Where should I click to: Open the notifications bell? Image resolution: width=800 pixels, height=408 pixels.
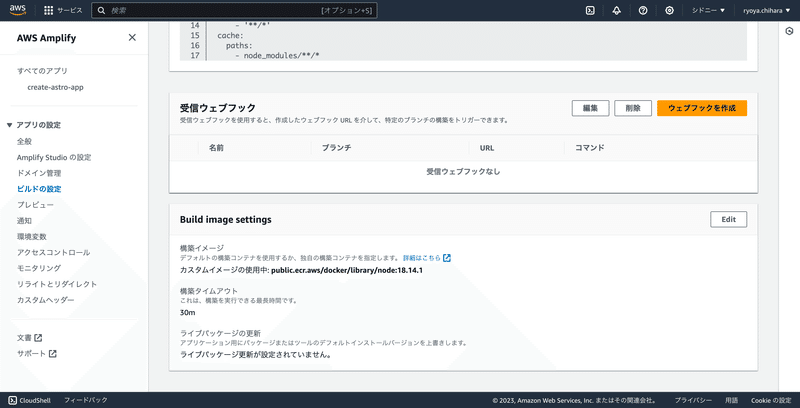616,10
